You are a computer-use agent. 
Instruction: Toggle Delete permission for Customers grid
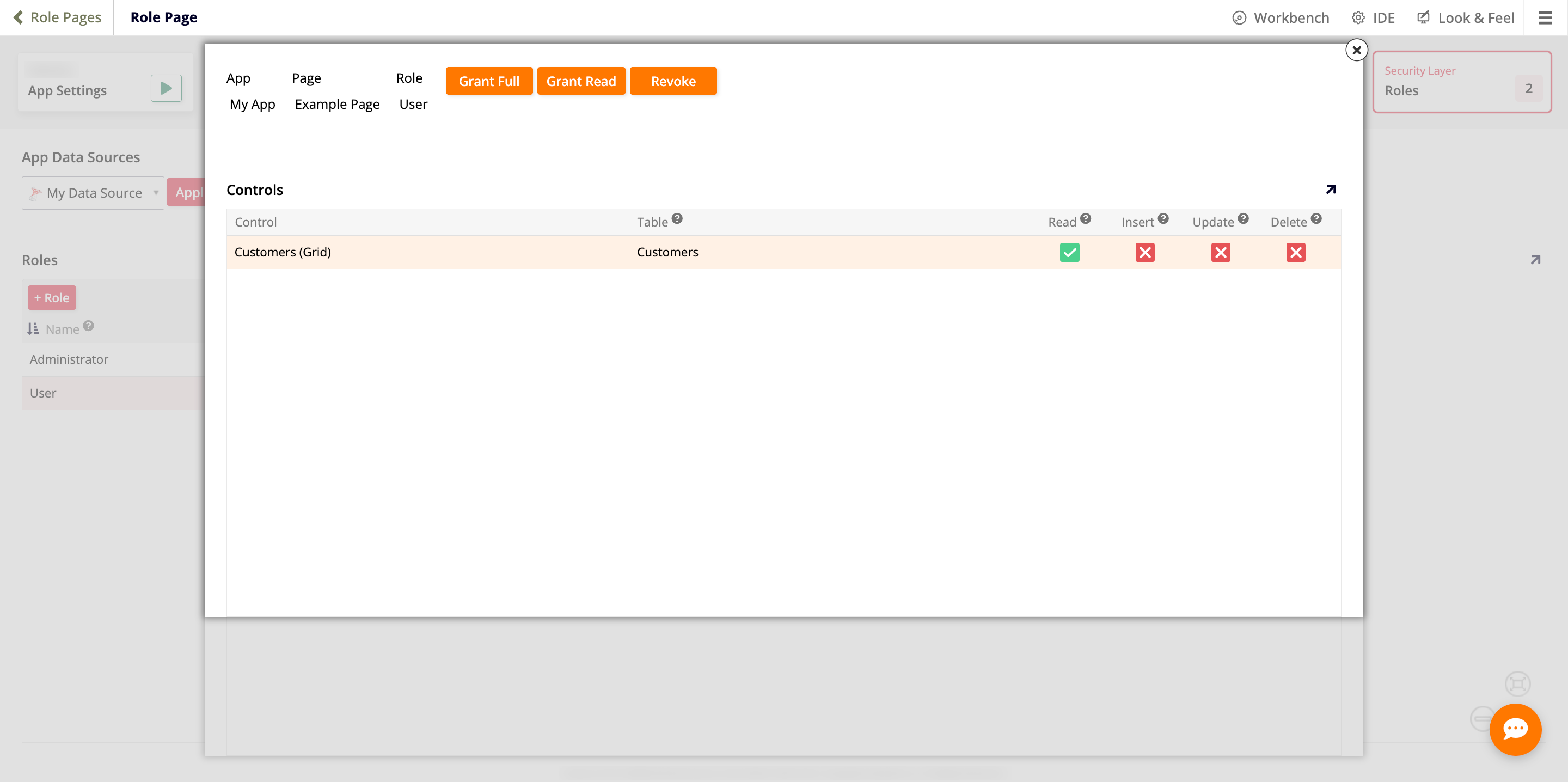point(1296,252)
